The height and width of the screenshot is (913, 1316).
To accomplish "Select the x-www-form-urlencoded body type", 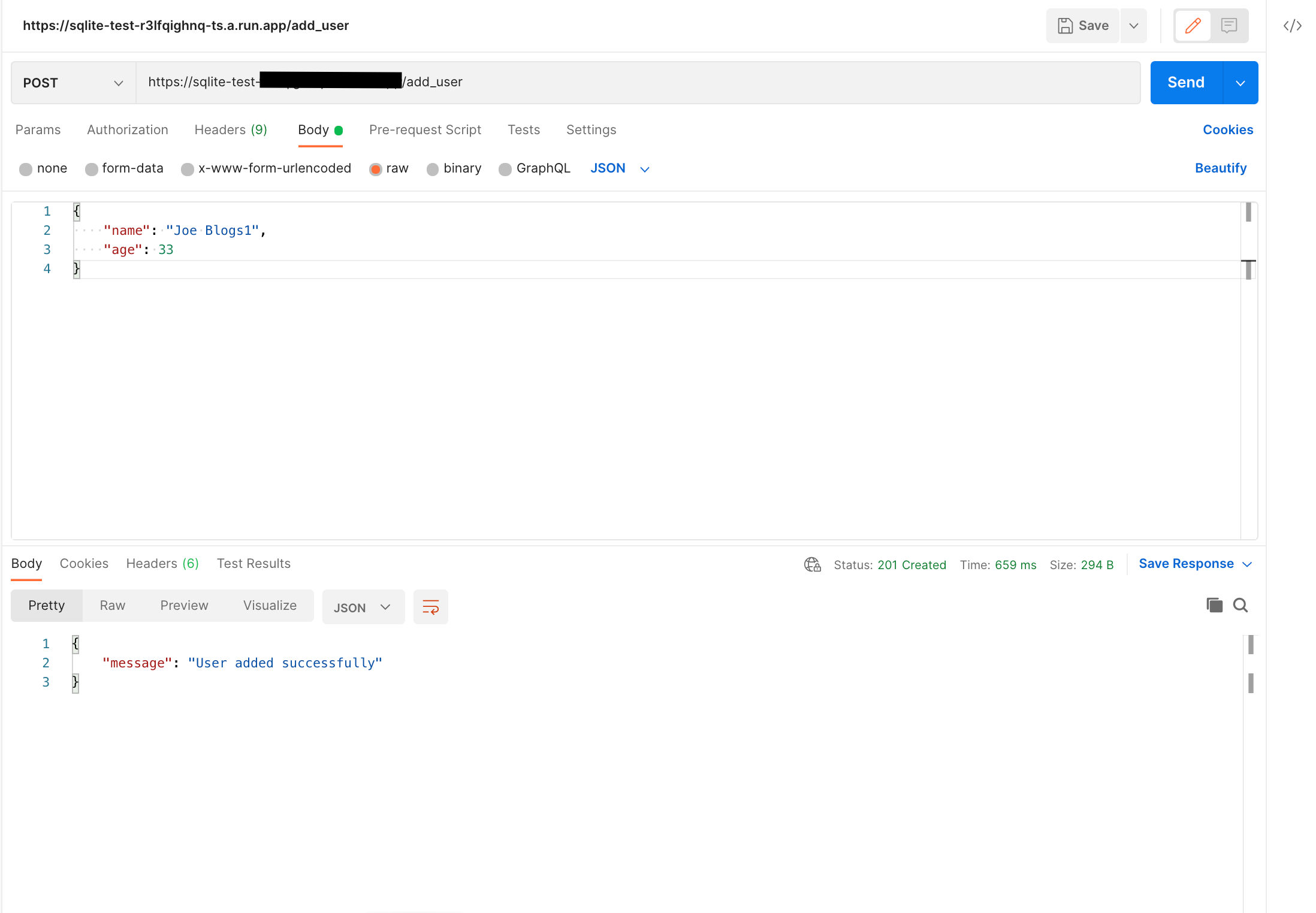I will coord(188,169).
